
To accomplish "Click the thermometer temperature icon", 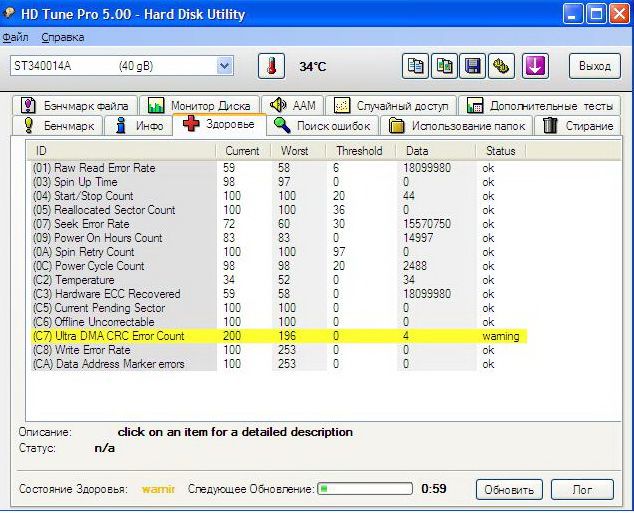I will click(x=271, y=66).
